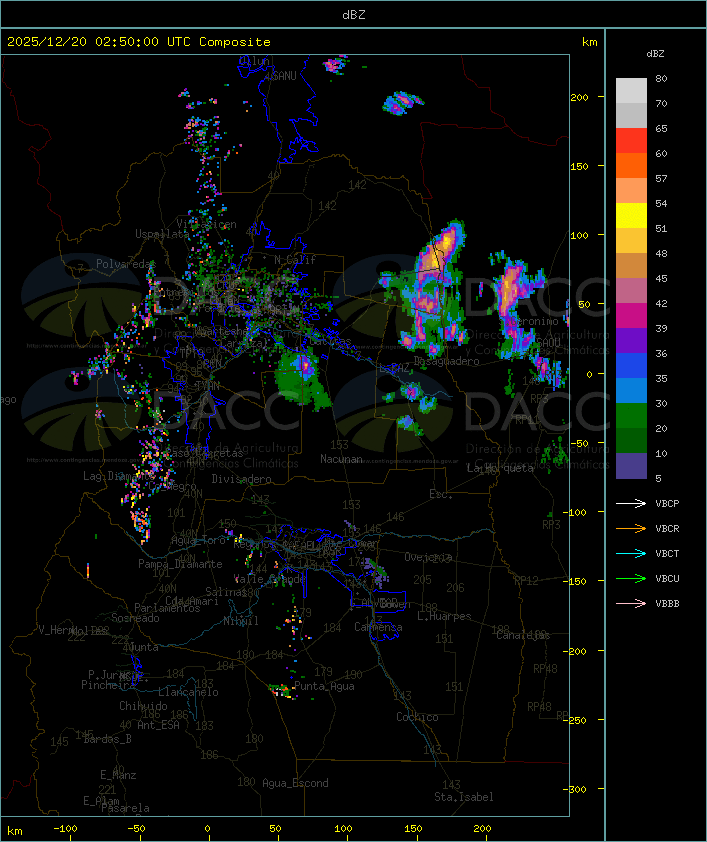The image size is (707, 842).
Task: Click the VBCP legend label
Action: [x=667, y=504]
